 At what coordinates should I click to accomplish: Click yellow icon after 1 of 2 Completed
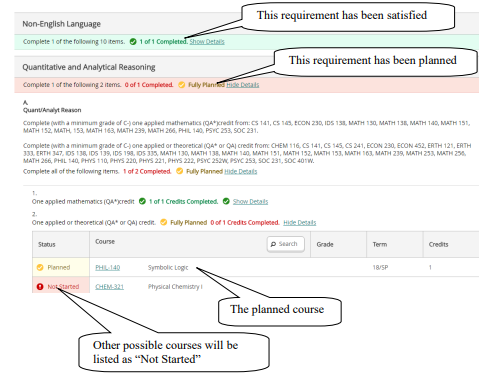[180, 171]
